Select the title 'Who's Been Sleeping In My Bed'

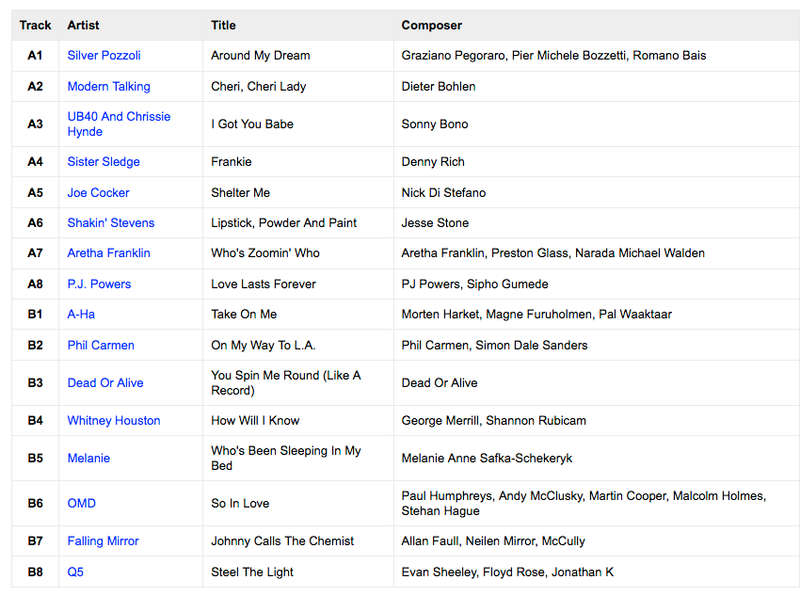coord(286,458)
